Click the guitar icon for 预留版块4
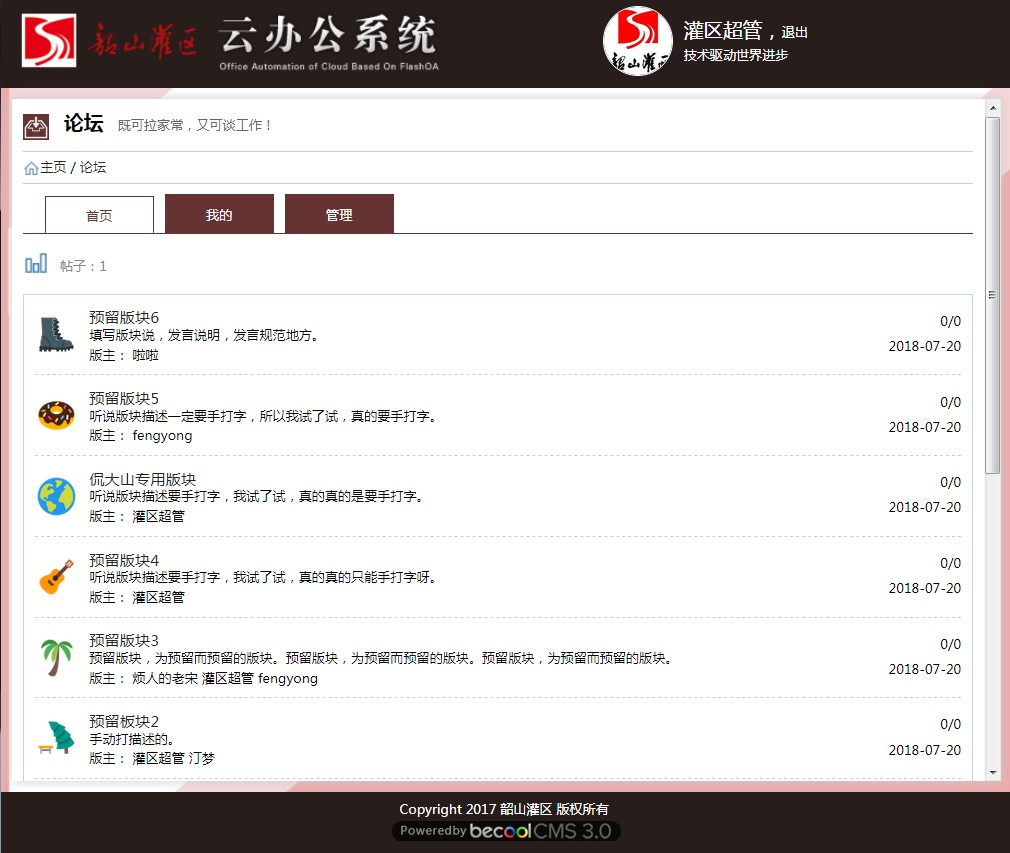This screenshot has height=853, width=1010. 56,577
